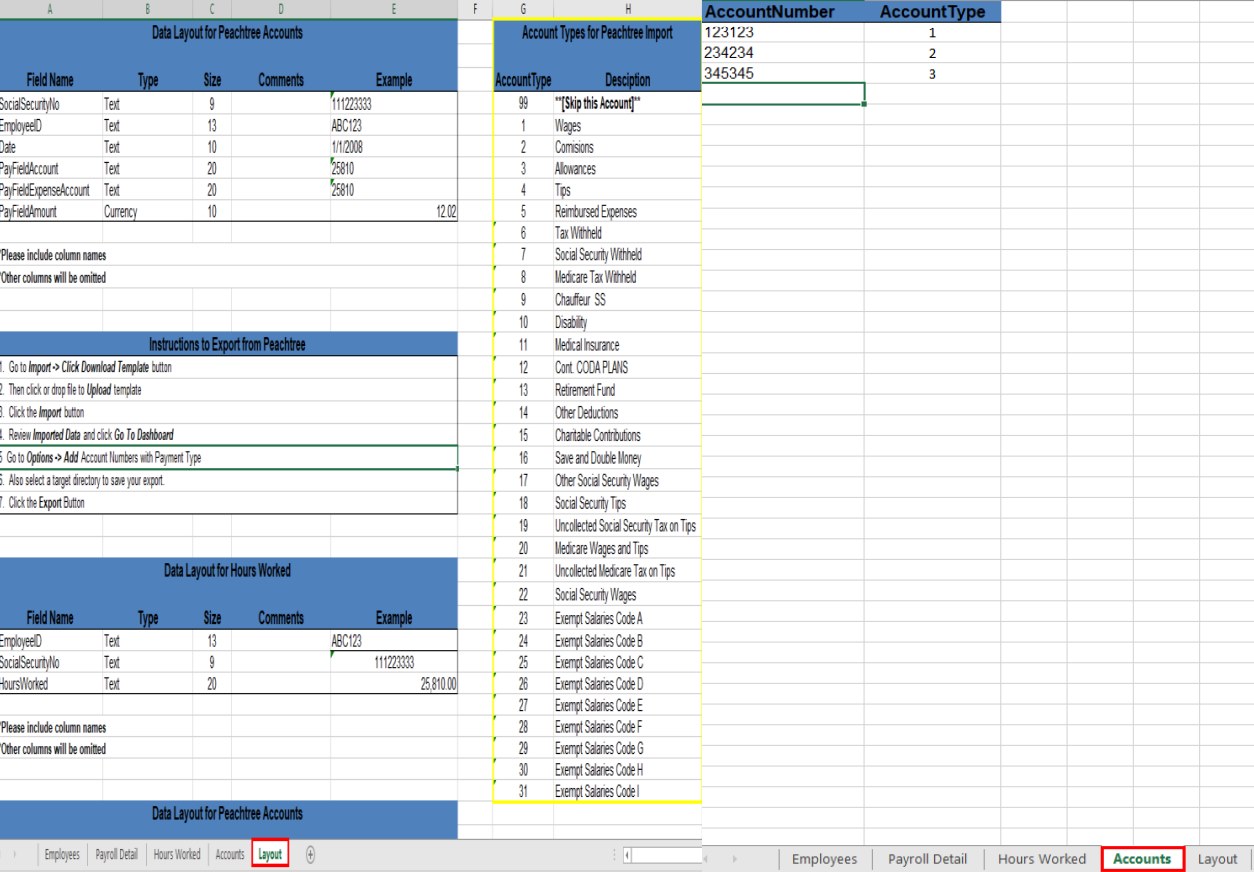This screenshot has width=1254, height=872.
Task: Select the example date 1/1/2008
Action: tap(394, 147)
